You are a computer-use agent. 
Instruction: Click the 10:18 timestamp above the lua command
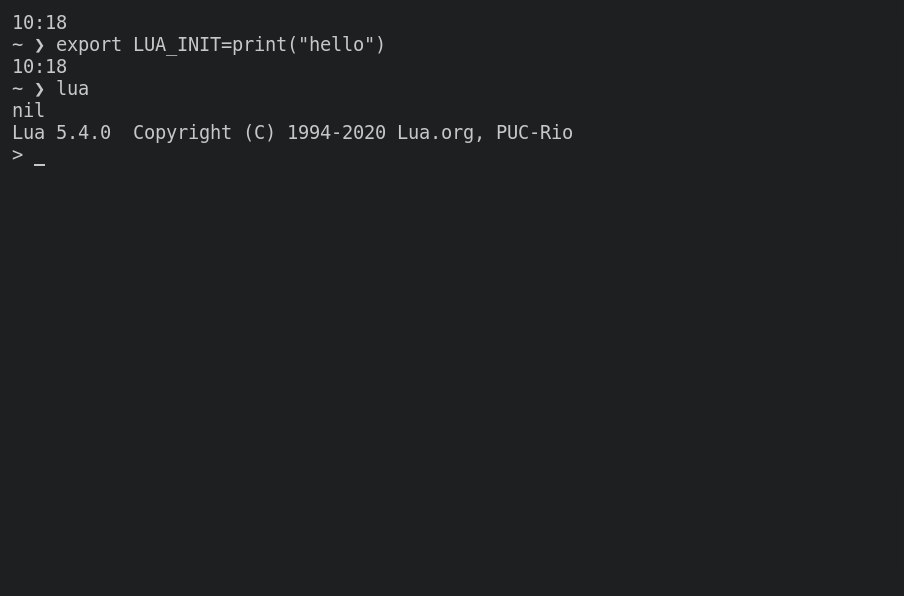[39, 67]
